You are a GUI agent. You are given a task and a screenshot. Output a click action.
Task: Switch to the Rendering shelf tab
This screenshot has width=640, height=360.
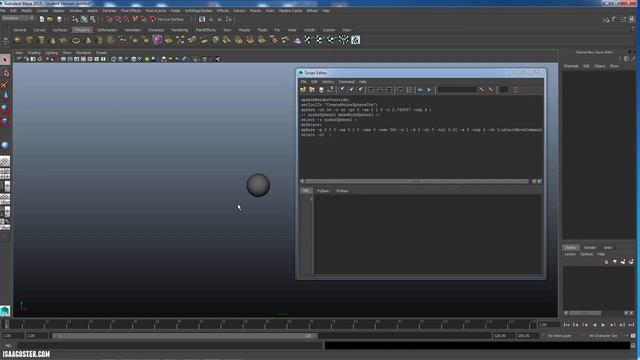(180, 30)
